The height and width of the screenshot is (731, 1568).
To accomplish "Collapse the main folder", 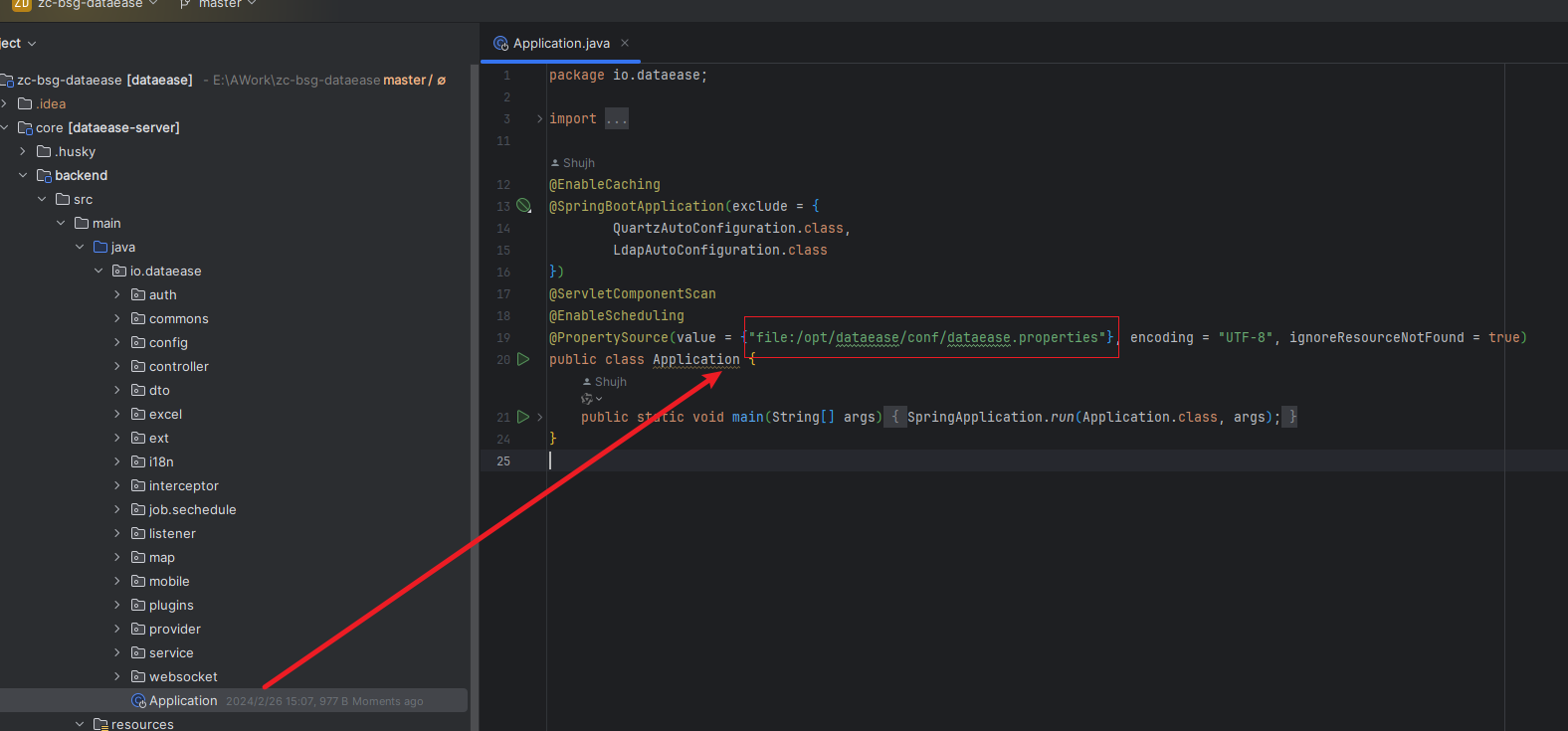I will (x=61, y=223).
